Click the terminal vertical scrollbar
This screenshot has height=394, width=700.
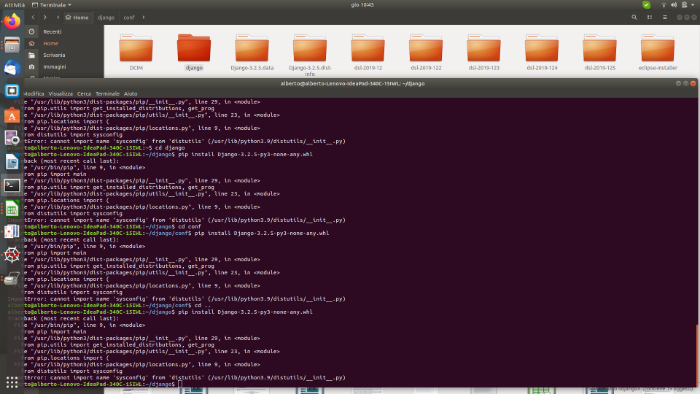(x=697, y=356)
